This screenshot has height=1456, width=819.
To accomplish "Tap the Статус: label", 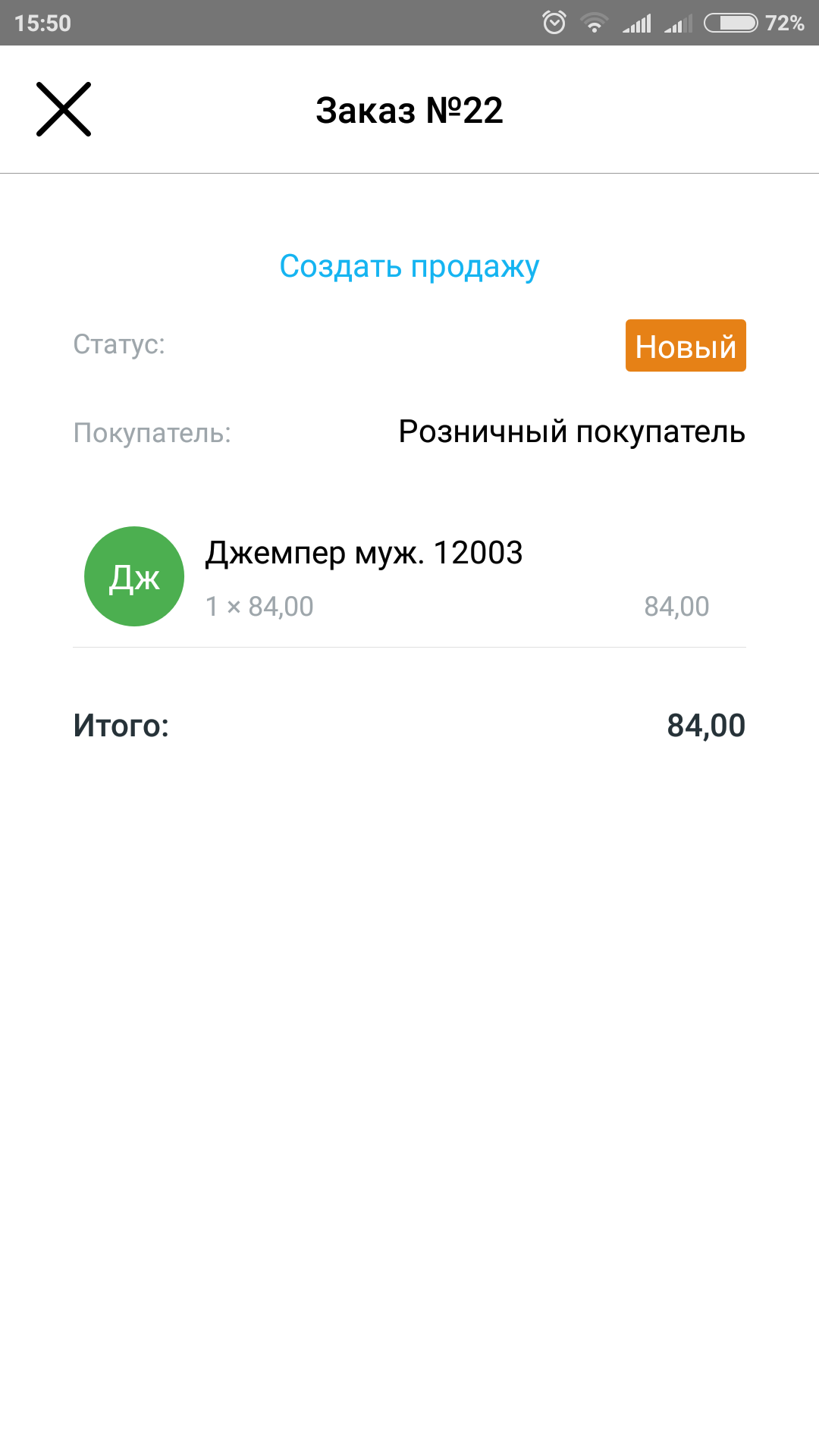I will 119,344.
